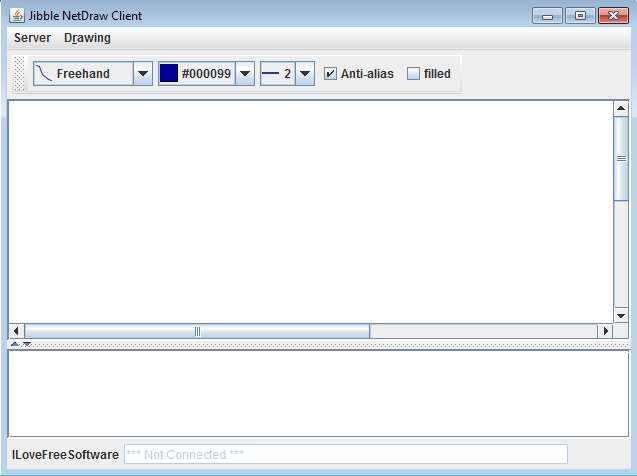Click the toolbar drag handle grip
Screen dimensions: 637x476
click(19, 74)
